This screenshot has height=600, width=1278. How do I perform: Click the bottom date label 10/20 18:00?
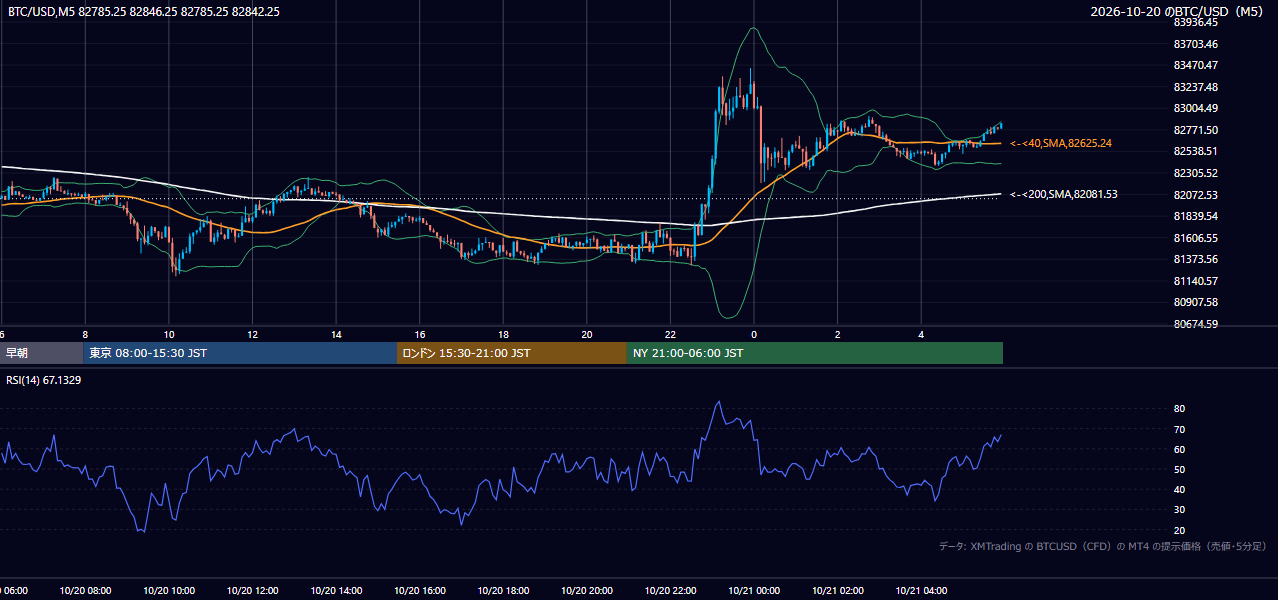point(504,591)
